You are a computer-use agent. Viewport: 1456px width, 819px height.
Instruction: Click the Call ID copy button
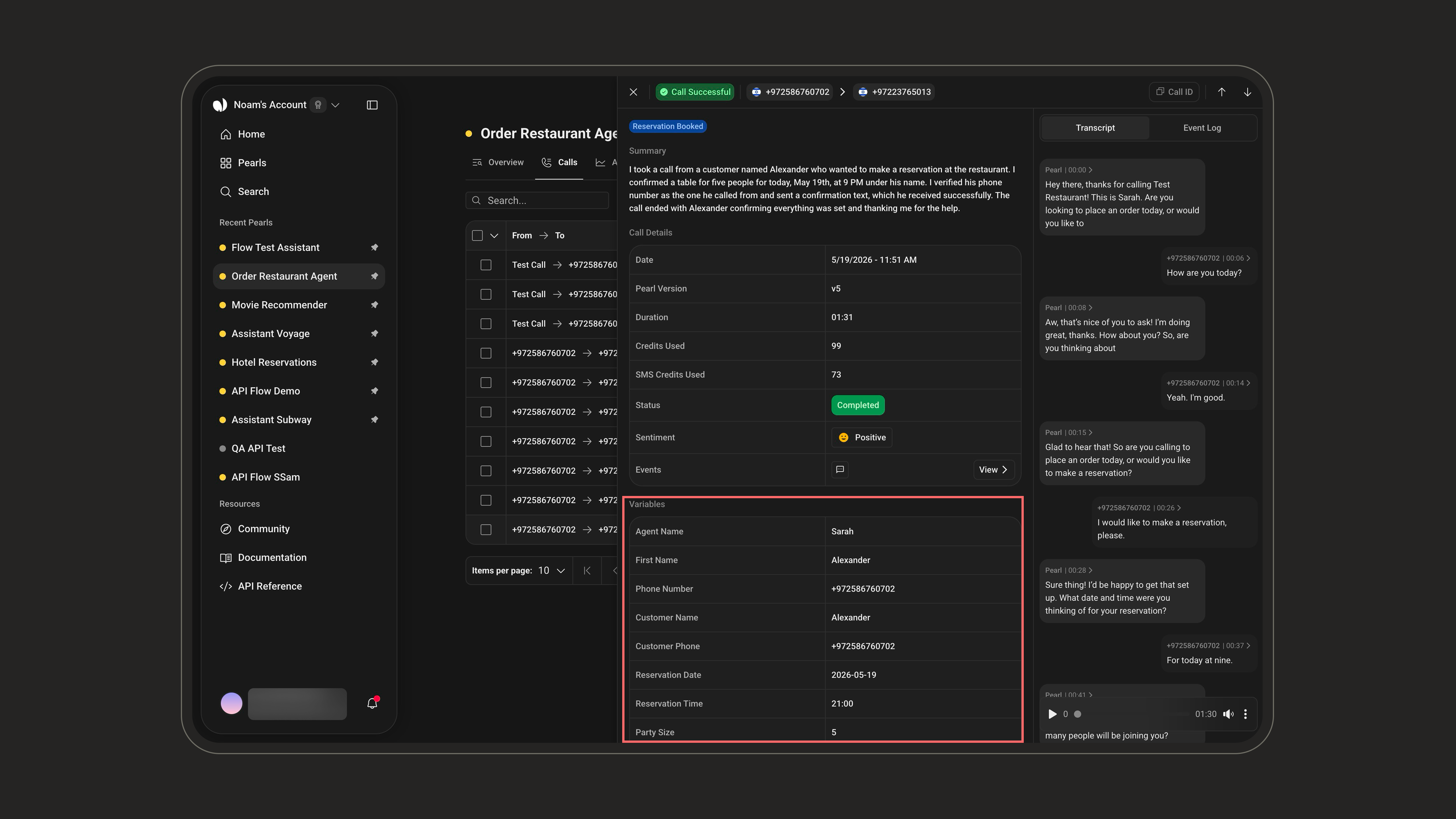tap(1174, 92)
